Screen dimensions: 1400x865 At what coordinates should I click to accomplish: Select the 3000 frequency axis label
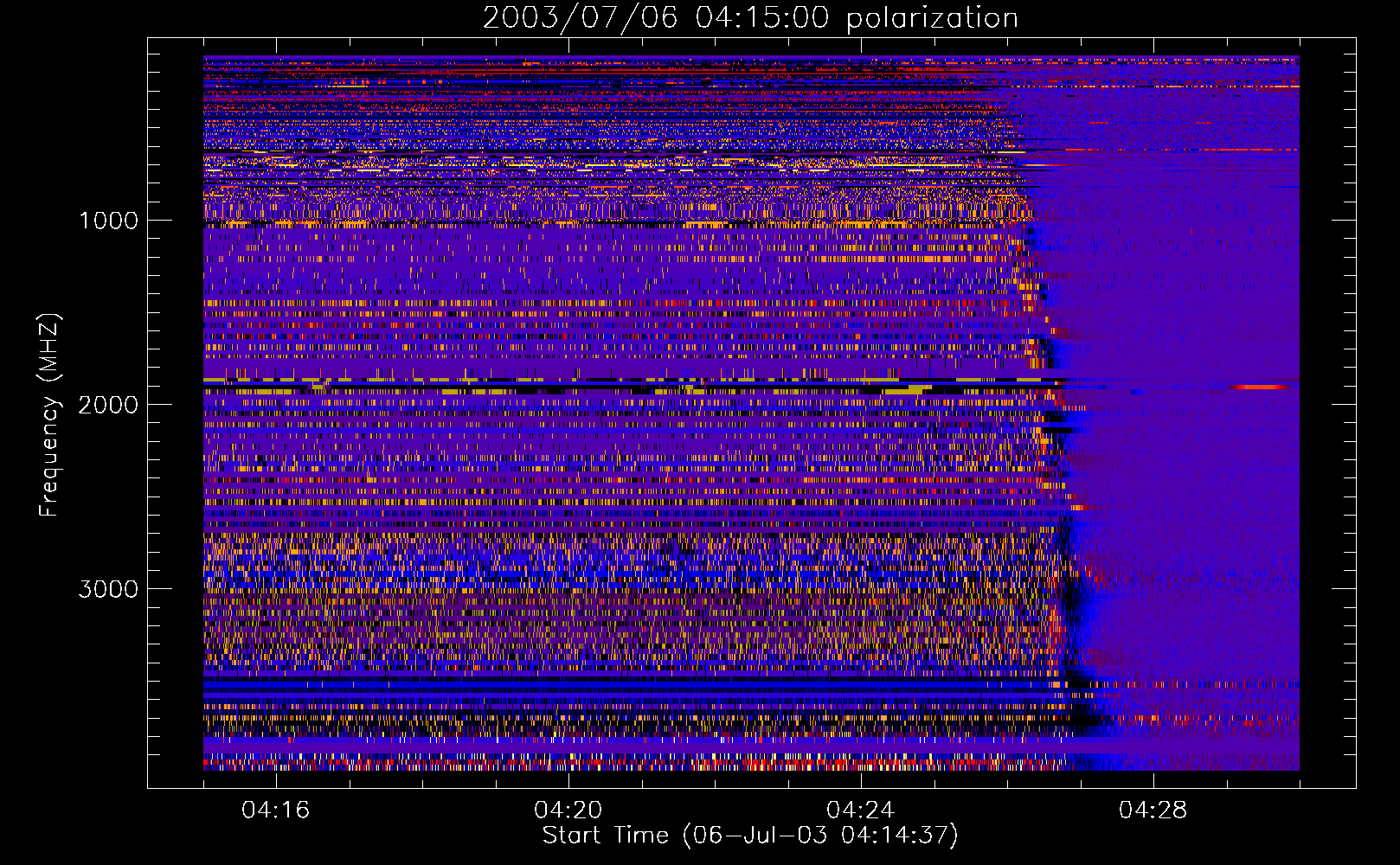pos(108,589)
